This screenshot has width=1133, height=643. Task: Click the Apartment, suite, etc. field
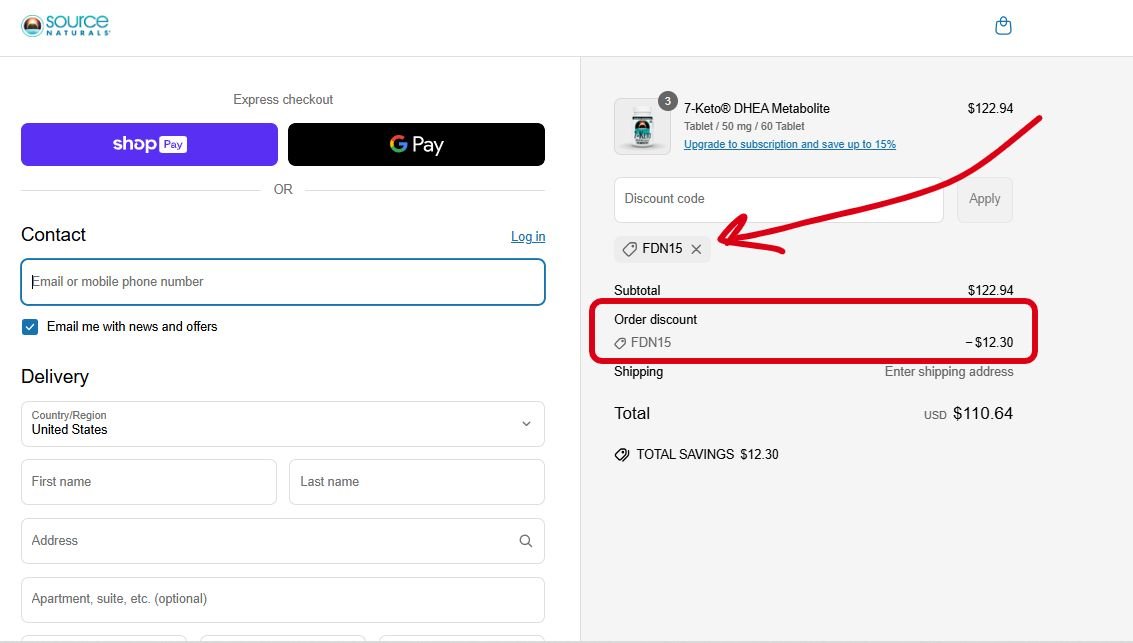coord(283,600)
